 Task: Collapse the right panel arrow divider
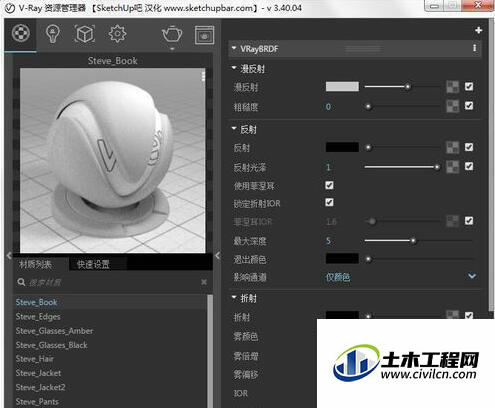[x=217, y=256]
